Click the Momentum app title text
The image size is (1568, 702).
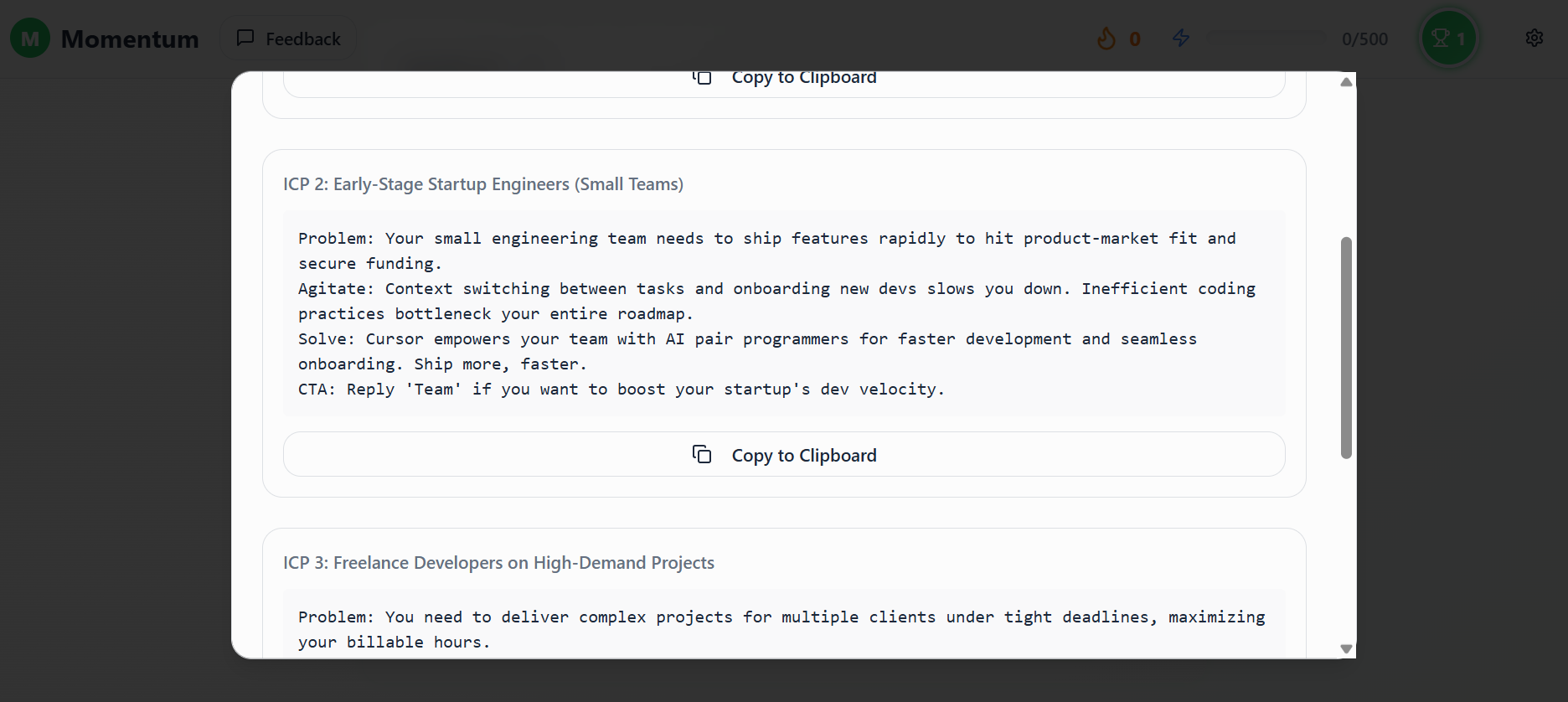pos(130,39)
